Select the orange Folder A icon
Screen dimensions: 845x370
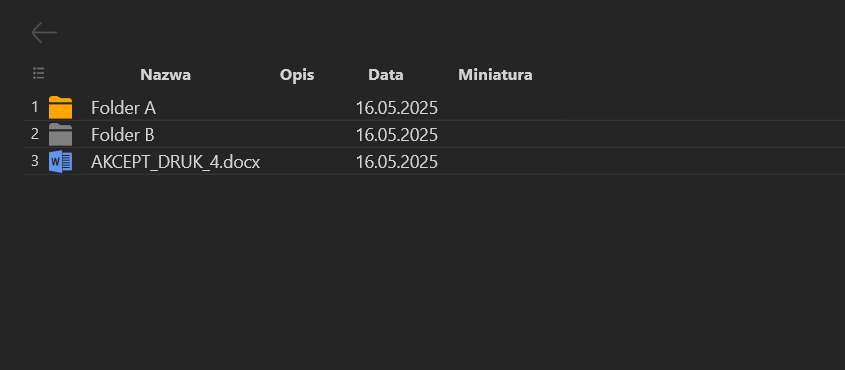pos(60,107)
